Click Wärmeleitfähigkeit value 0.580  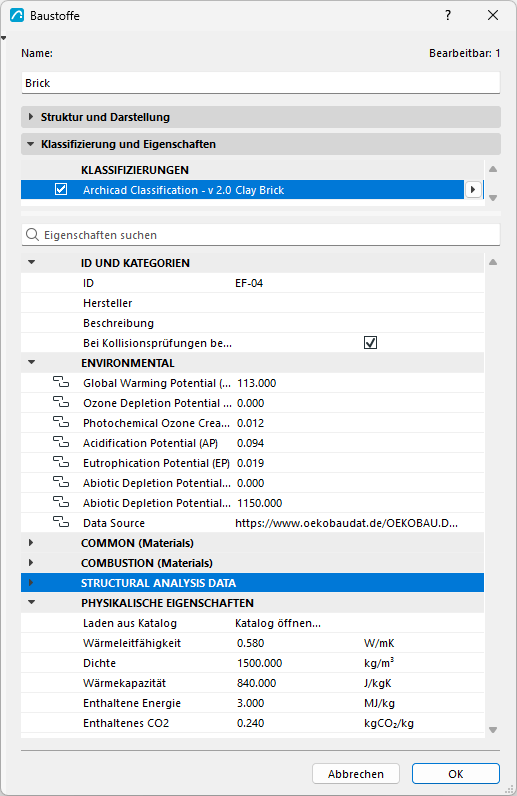(250, 643)
